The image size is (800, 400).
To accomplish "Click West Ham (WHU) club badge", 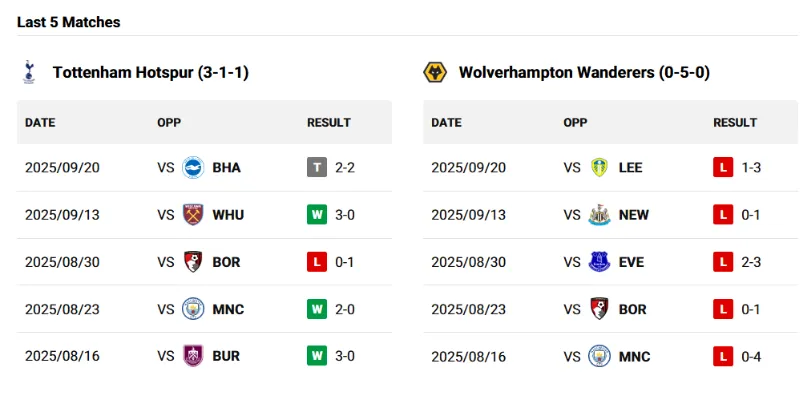I will click(x=194, y=215).
